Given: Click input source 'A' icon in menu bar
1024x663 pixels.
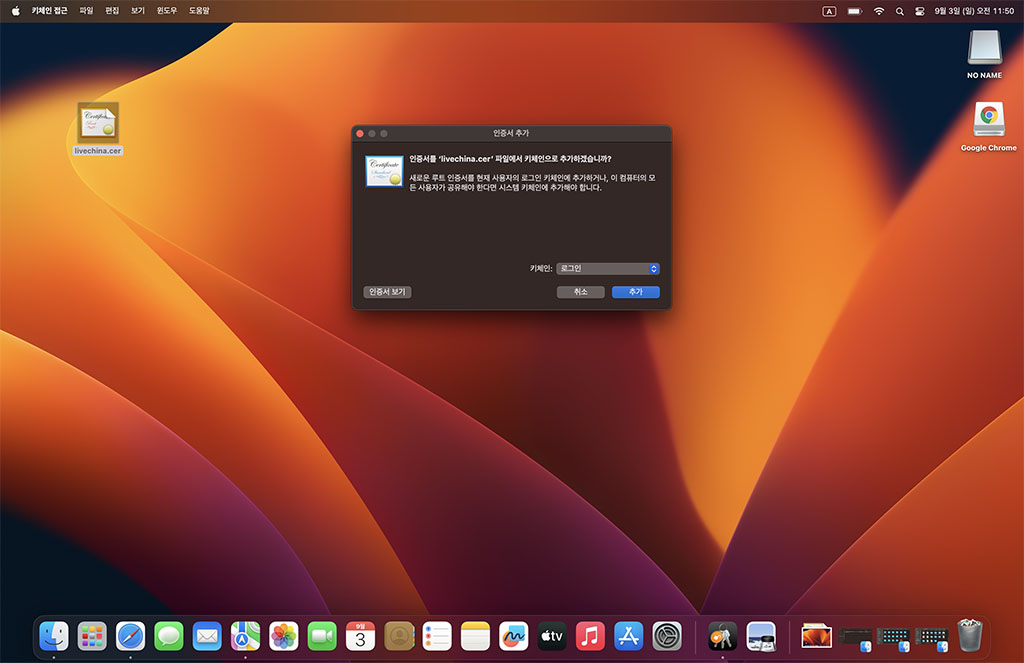Looking at the screenshot, I should point(829,11).
